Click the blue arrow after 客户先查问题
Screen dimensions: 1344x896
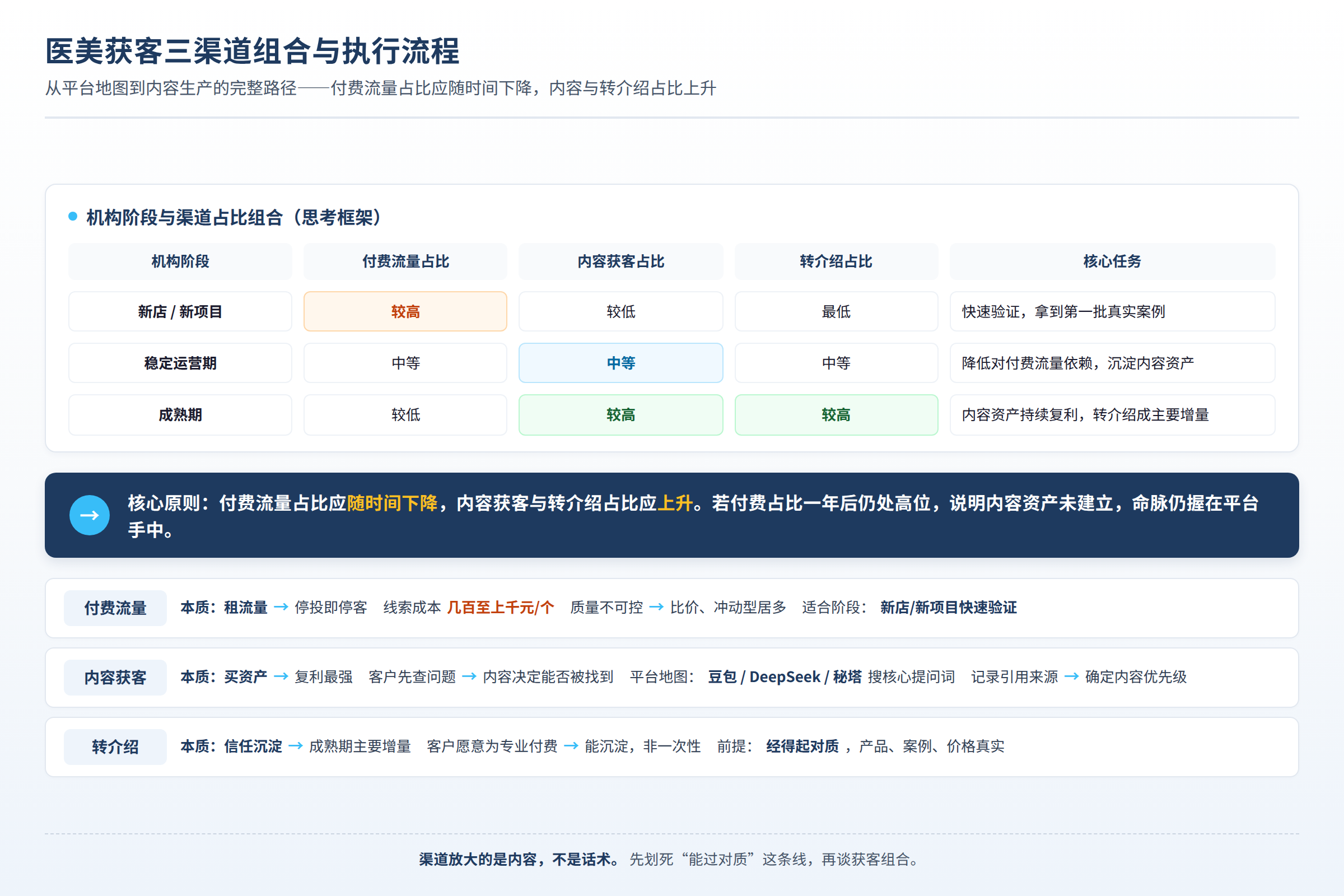point(469,676)
